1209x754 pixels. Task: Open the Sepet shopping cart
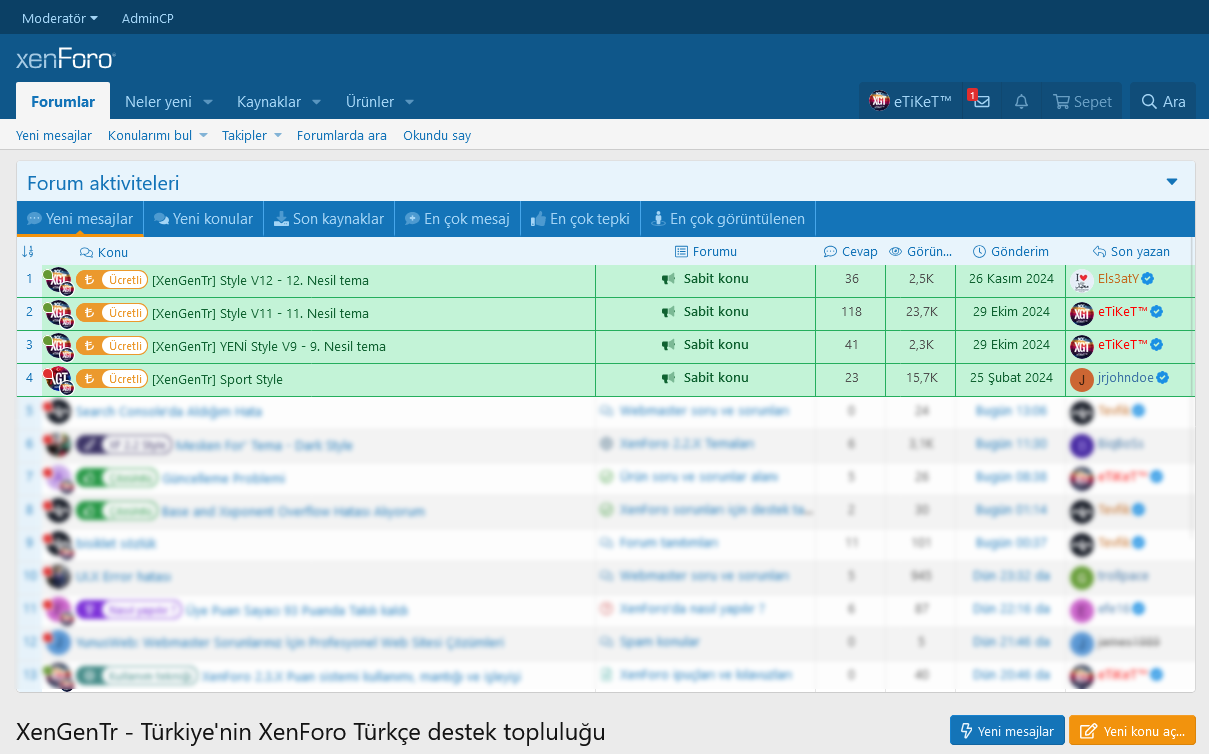coord(1082,102)
